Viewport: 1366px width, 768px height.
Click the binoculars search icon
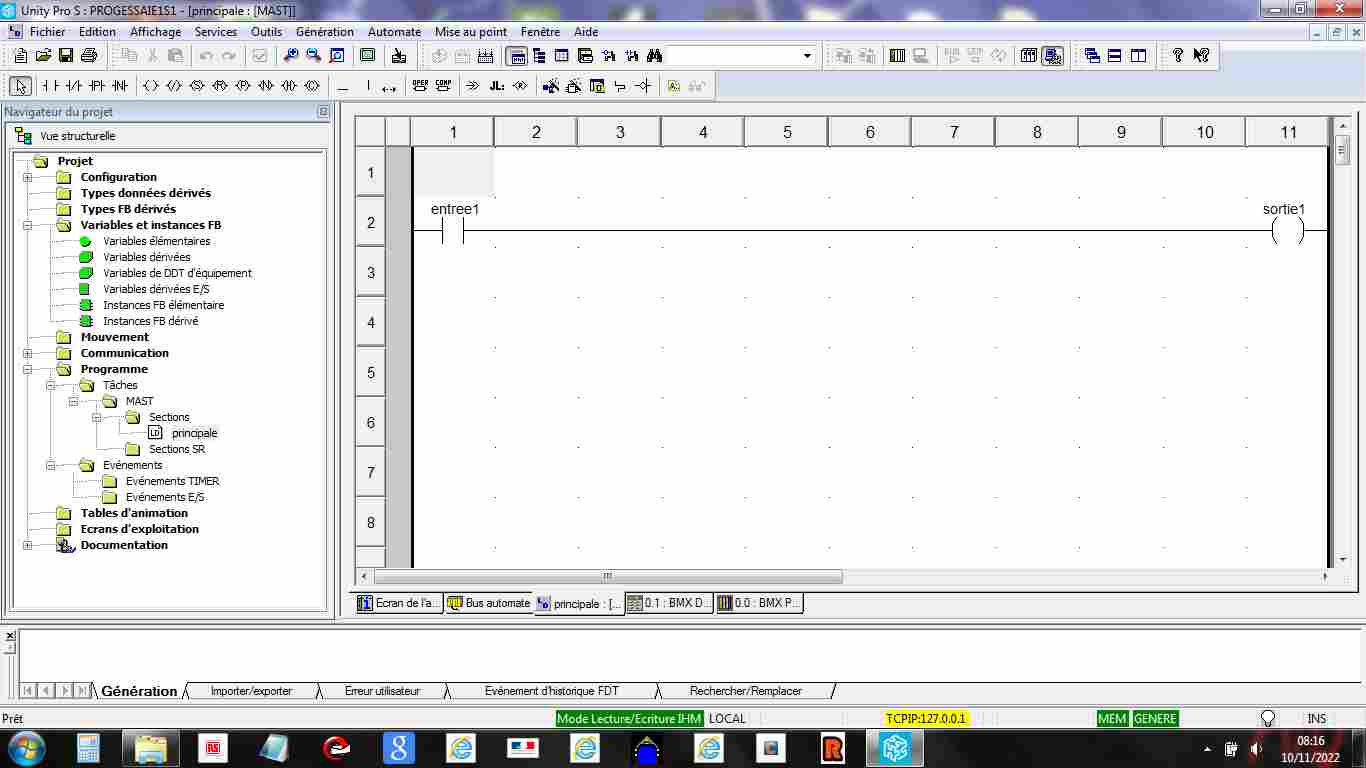click(654, 56)
